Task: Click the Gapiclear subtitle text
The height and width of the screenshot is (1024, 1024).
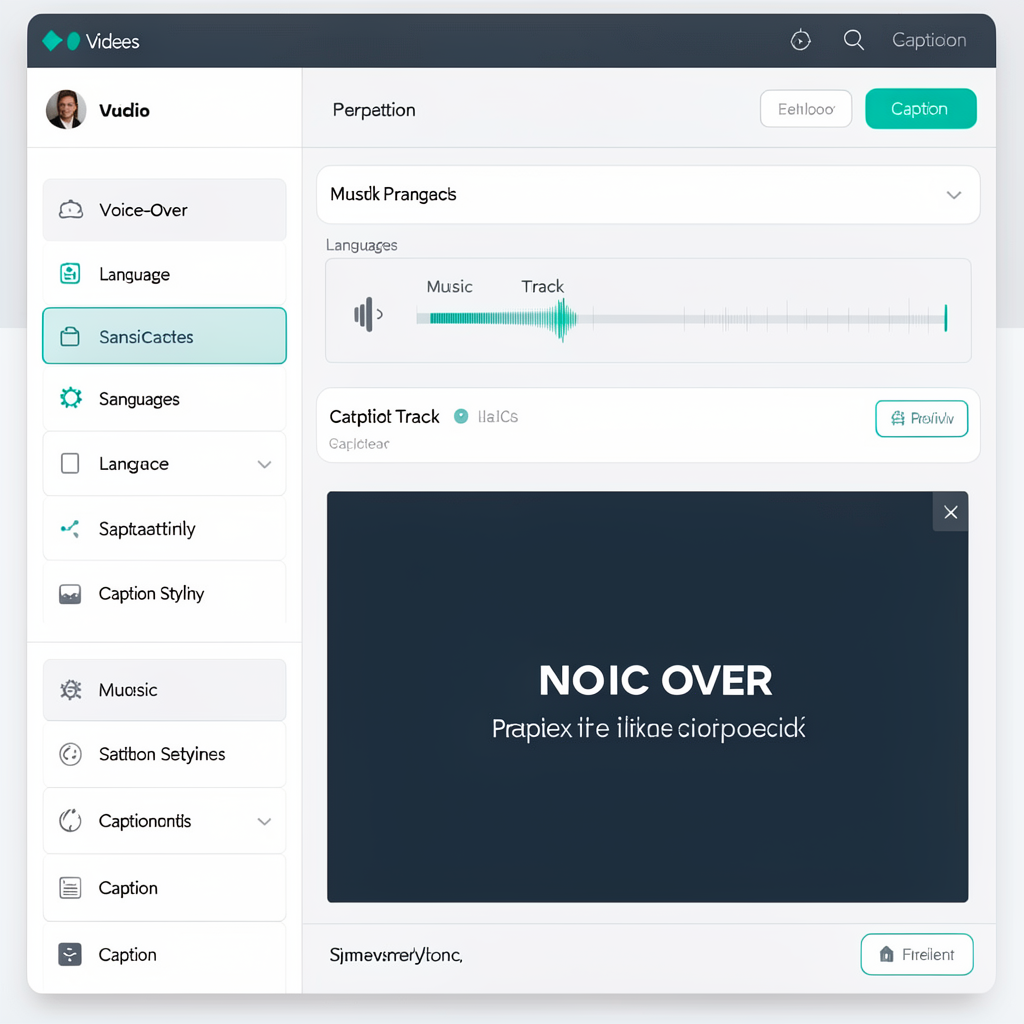Action: coord(359,444)
